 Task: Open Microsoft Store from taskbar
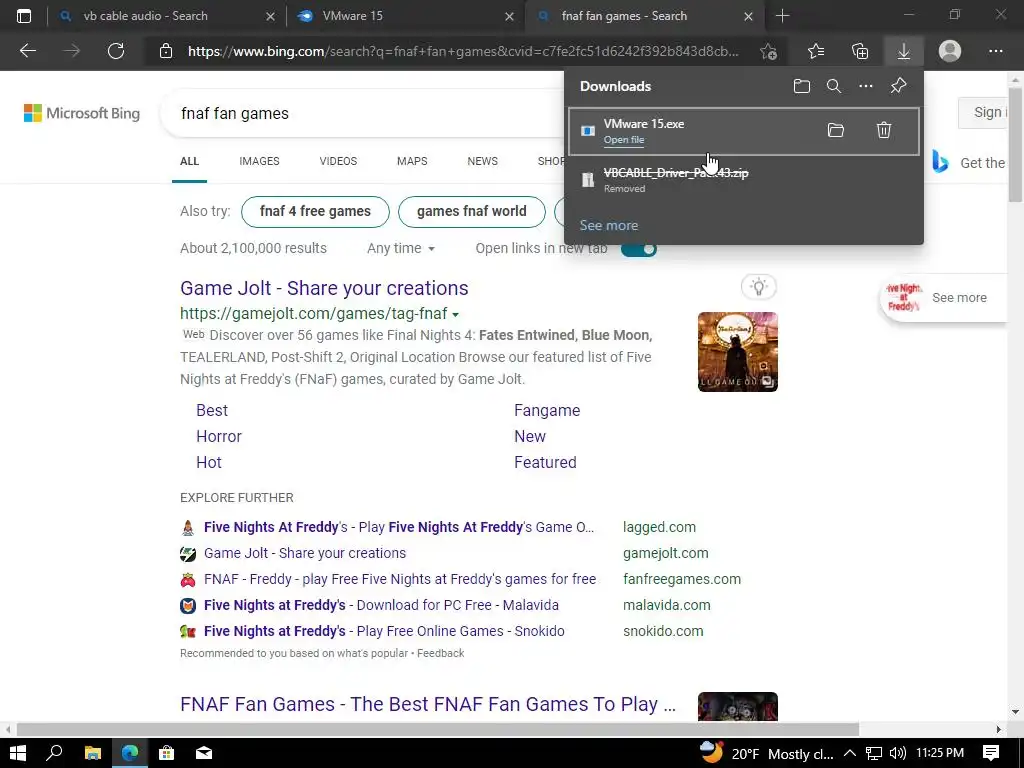[x=167, y=753]
